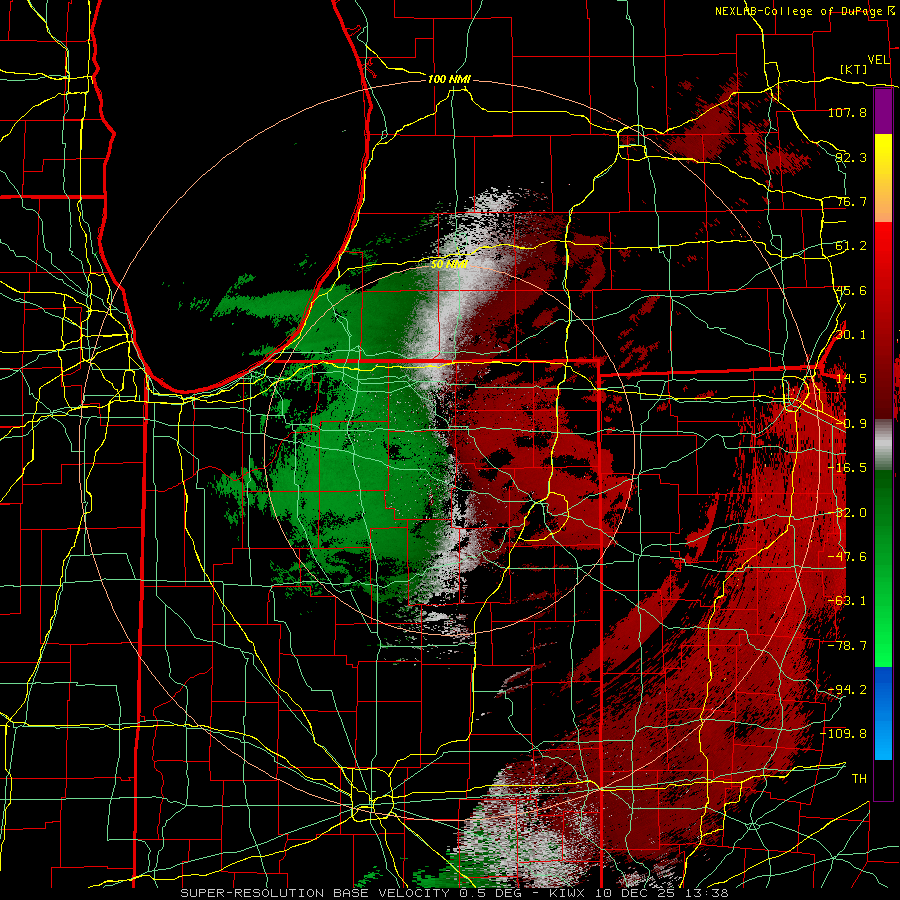The image size is (900, 900).
Task: Click the -47.6 scale value
Action: coord(847,557)
